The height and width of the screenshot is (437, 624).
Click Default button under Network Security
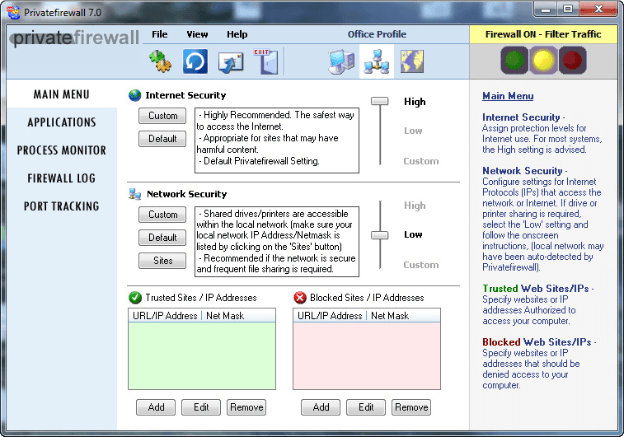[162, 237]
